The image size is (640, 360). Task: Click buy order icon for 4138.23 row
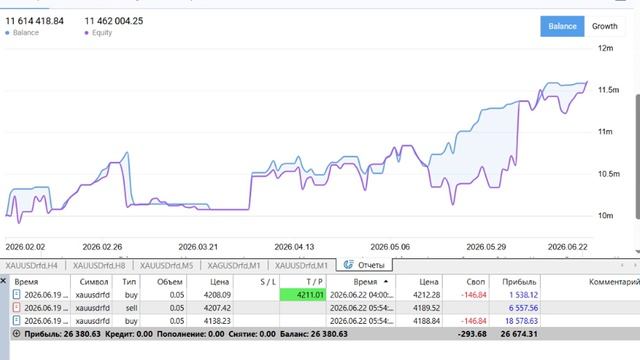click(x=16, y=320)
